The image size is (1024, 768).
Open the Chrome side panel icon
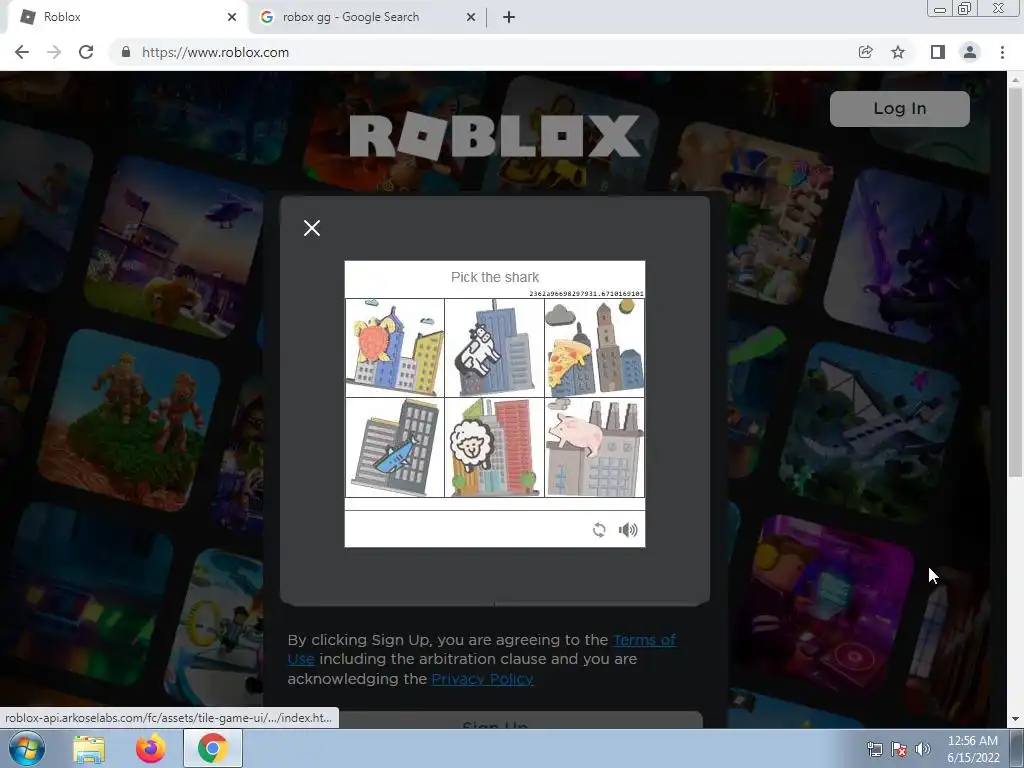[x=938, y=52]
